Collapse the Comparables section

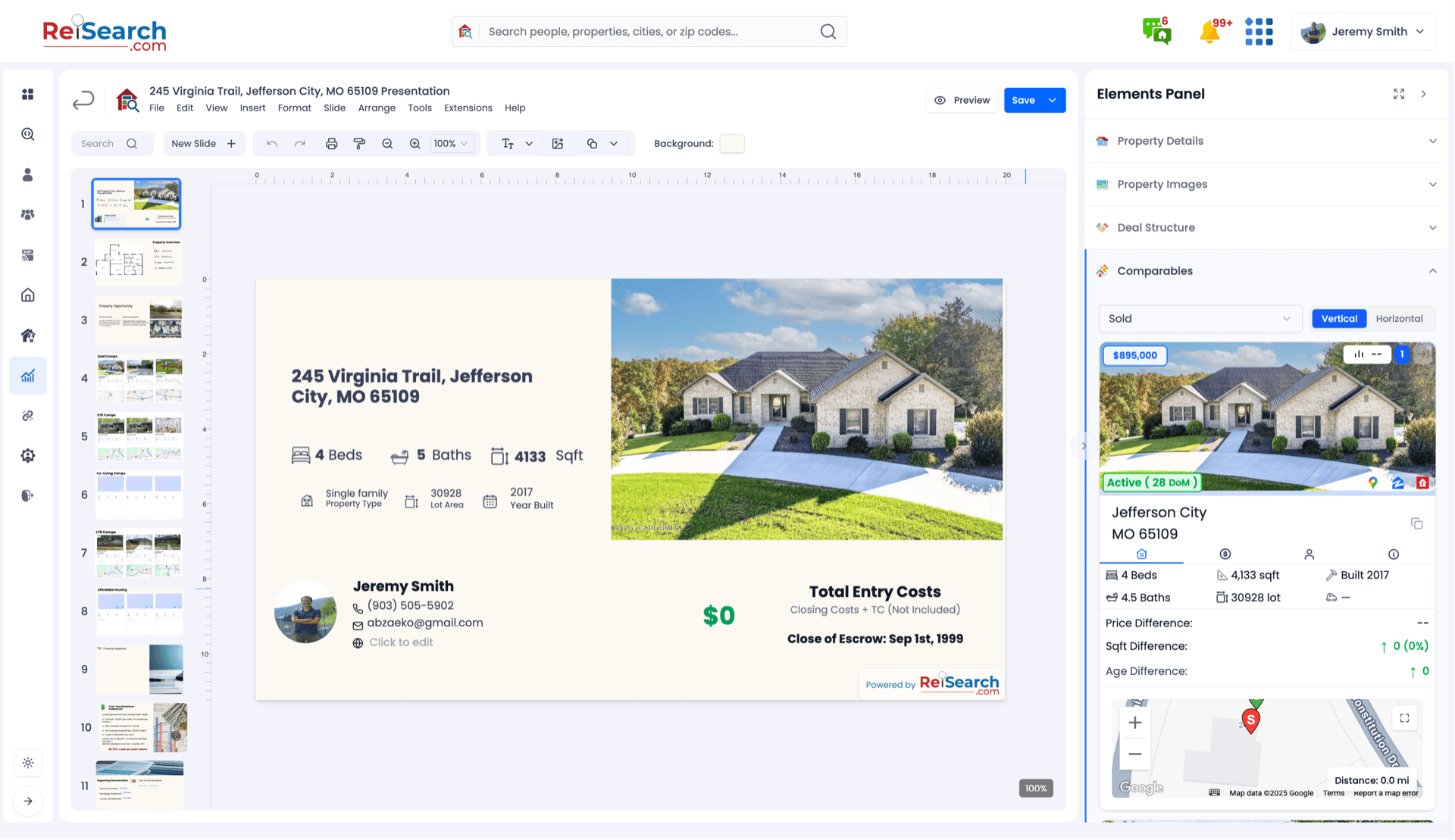(1266, 271)
